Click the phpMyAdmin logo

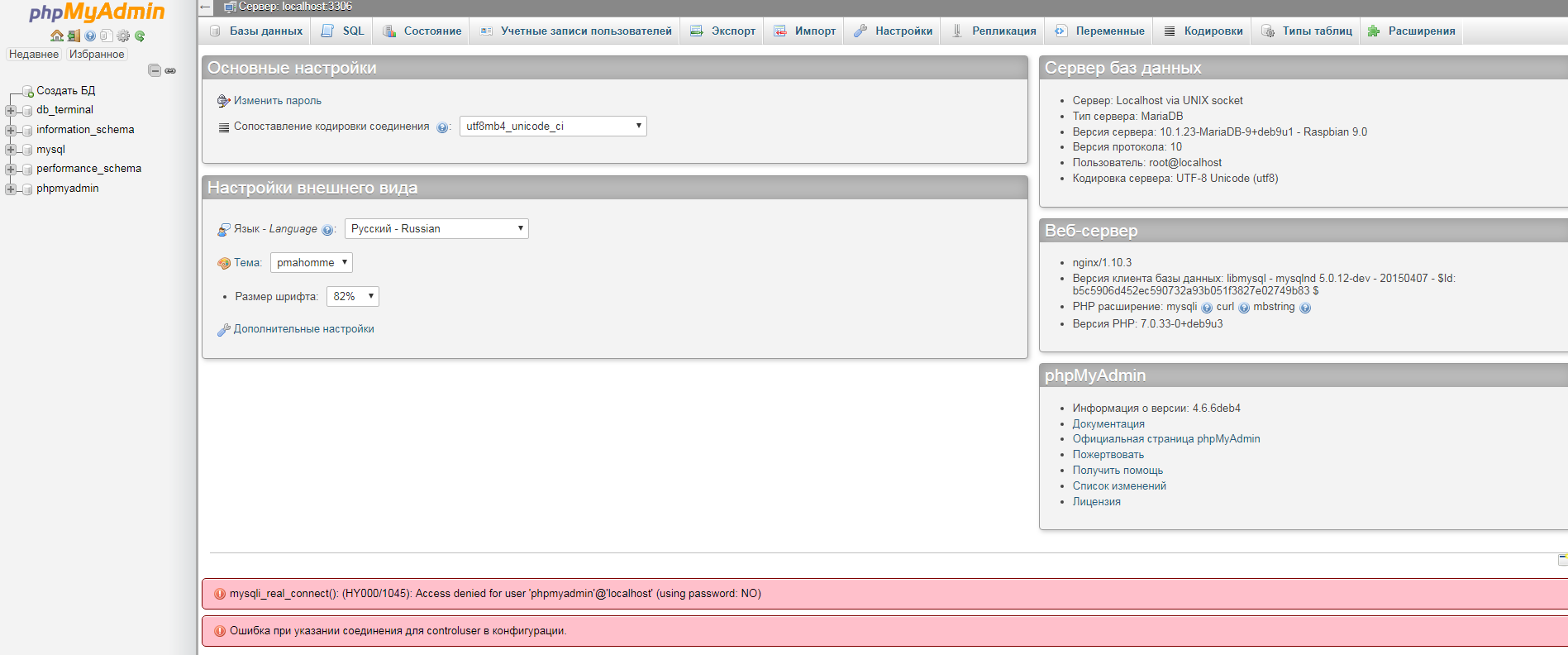(97, 12)
